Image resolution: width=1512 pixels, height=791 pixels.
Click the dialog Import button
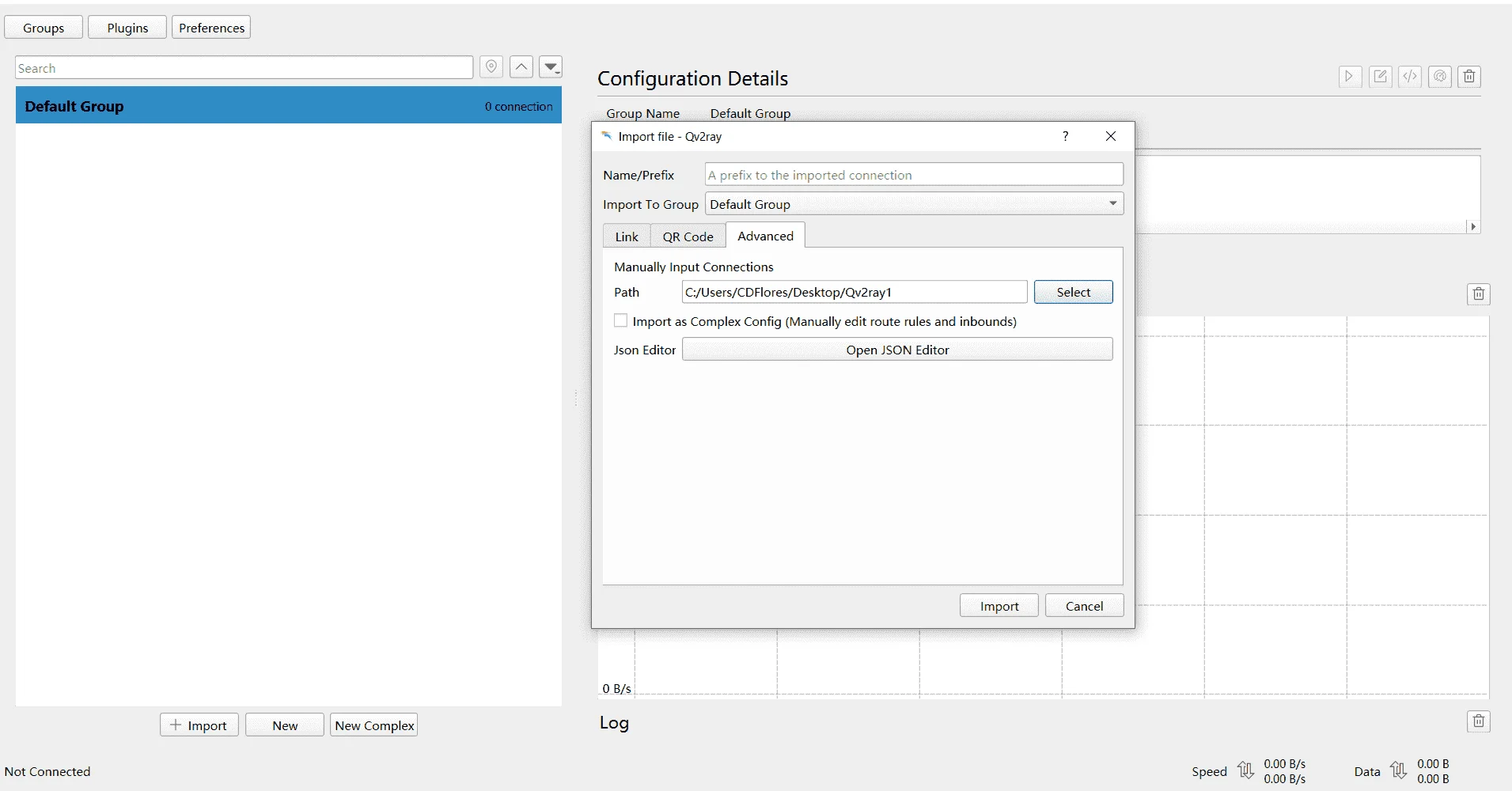coord(999,606)
